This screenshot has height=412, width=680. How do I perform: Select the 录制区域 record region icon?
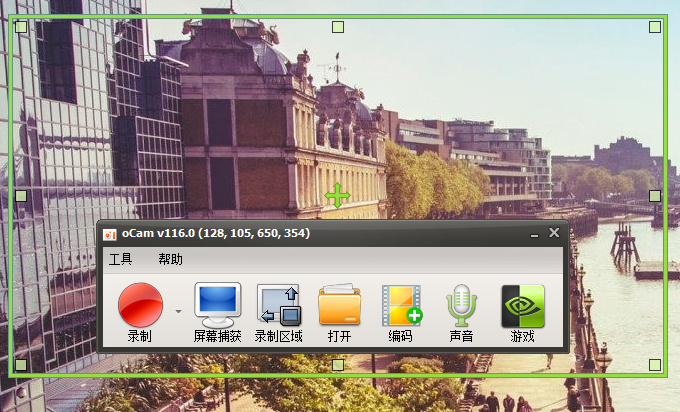[x=278, y=312]
